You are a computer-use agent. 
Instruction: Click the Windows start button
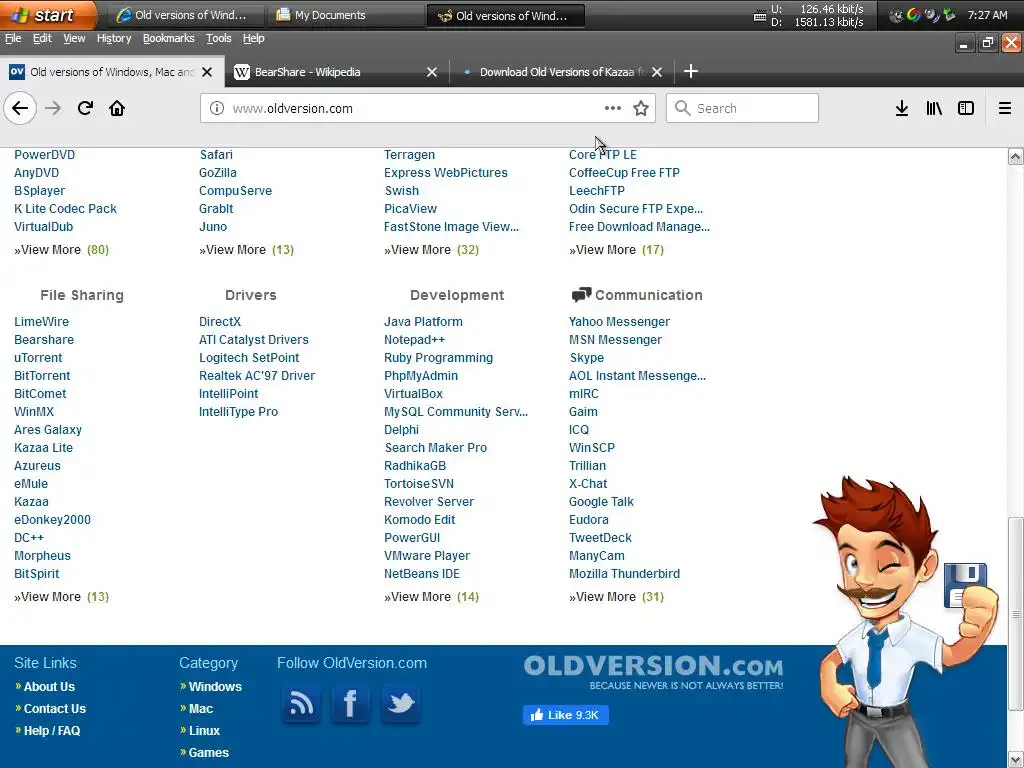pyautogui.click(x=46, y=15)
